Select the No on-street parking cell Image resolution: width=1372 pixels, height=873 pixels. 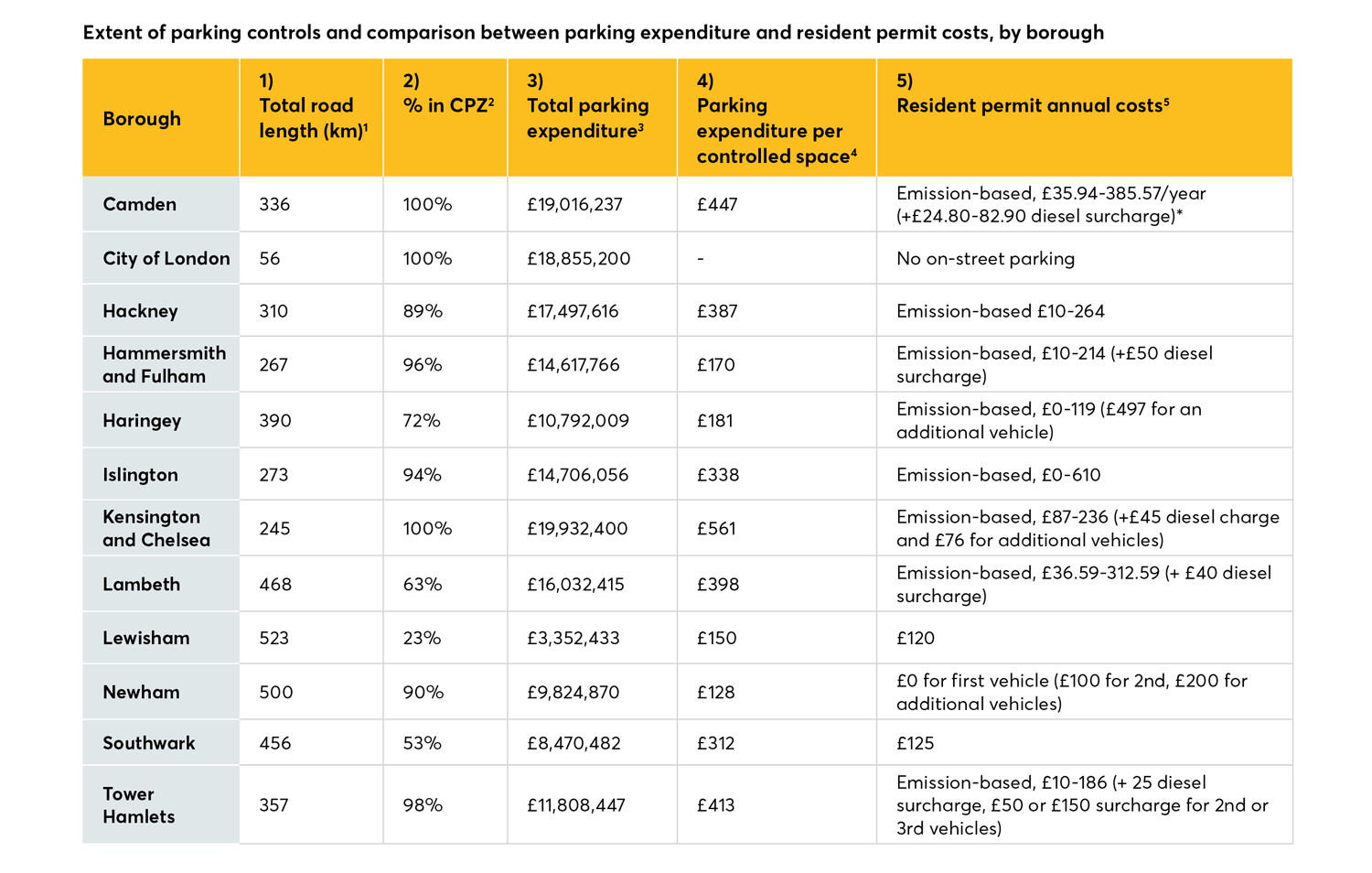point(985,258)
